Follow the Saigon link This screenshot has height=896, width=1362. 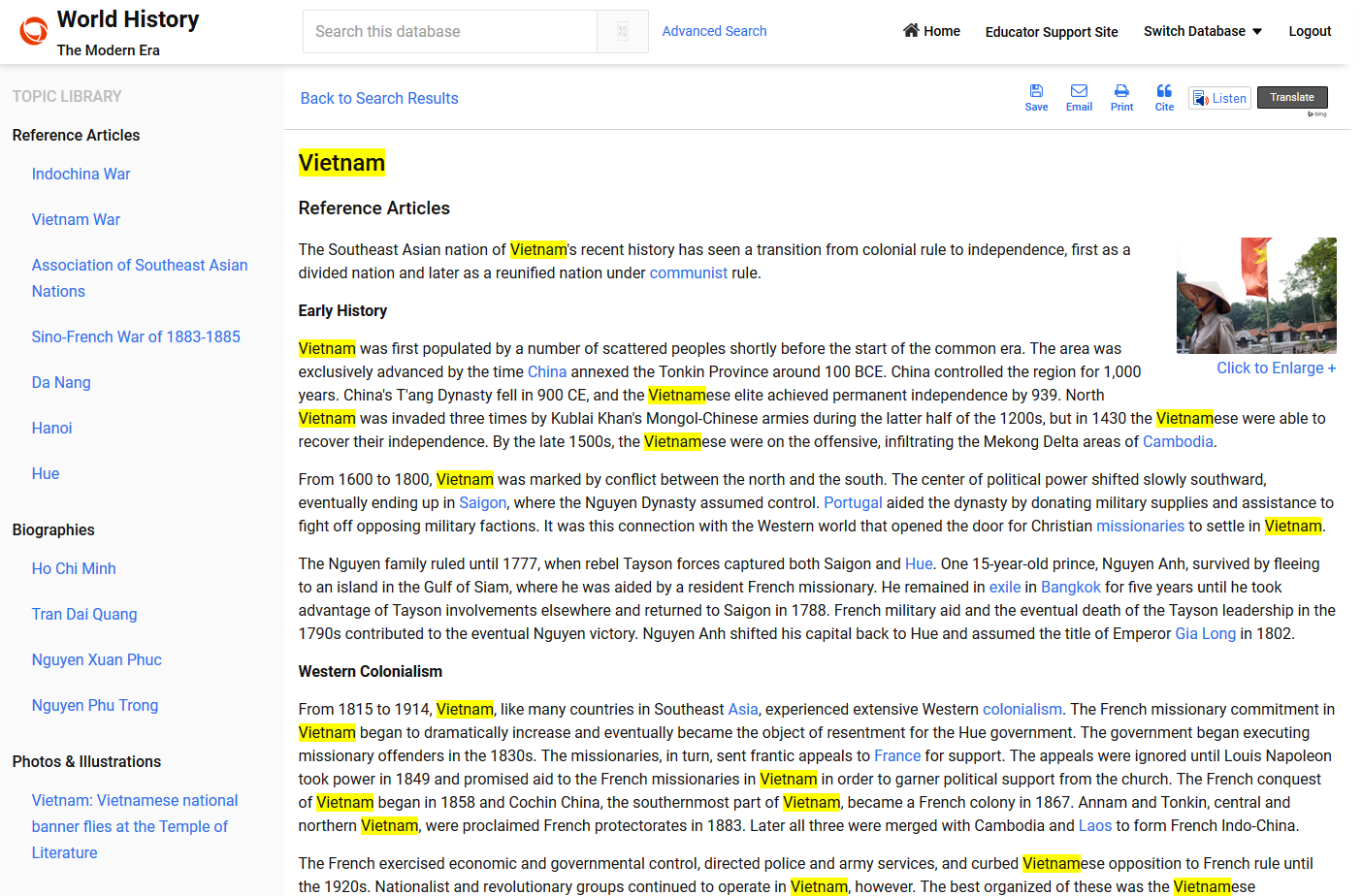483,502
